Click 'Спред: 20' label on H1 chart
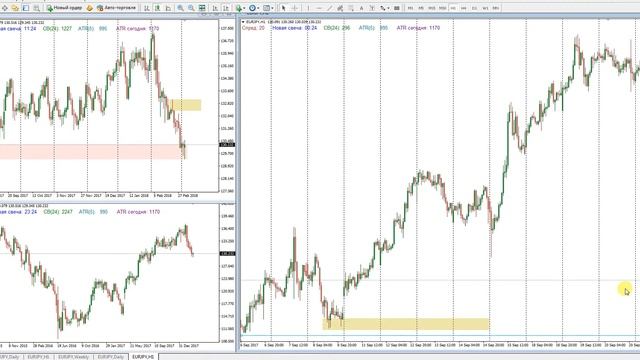Viewport: 640px width, 360px height. coord(253,28)
